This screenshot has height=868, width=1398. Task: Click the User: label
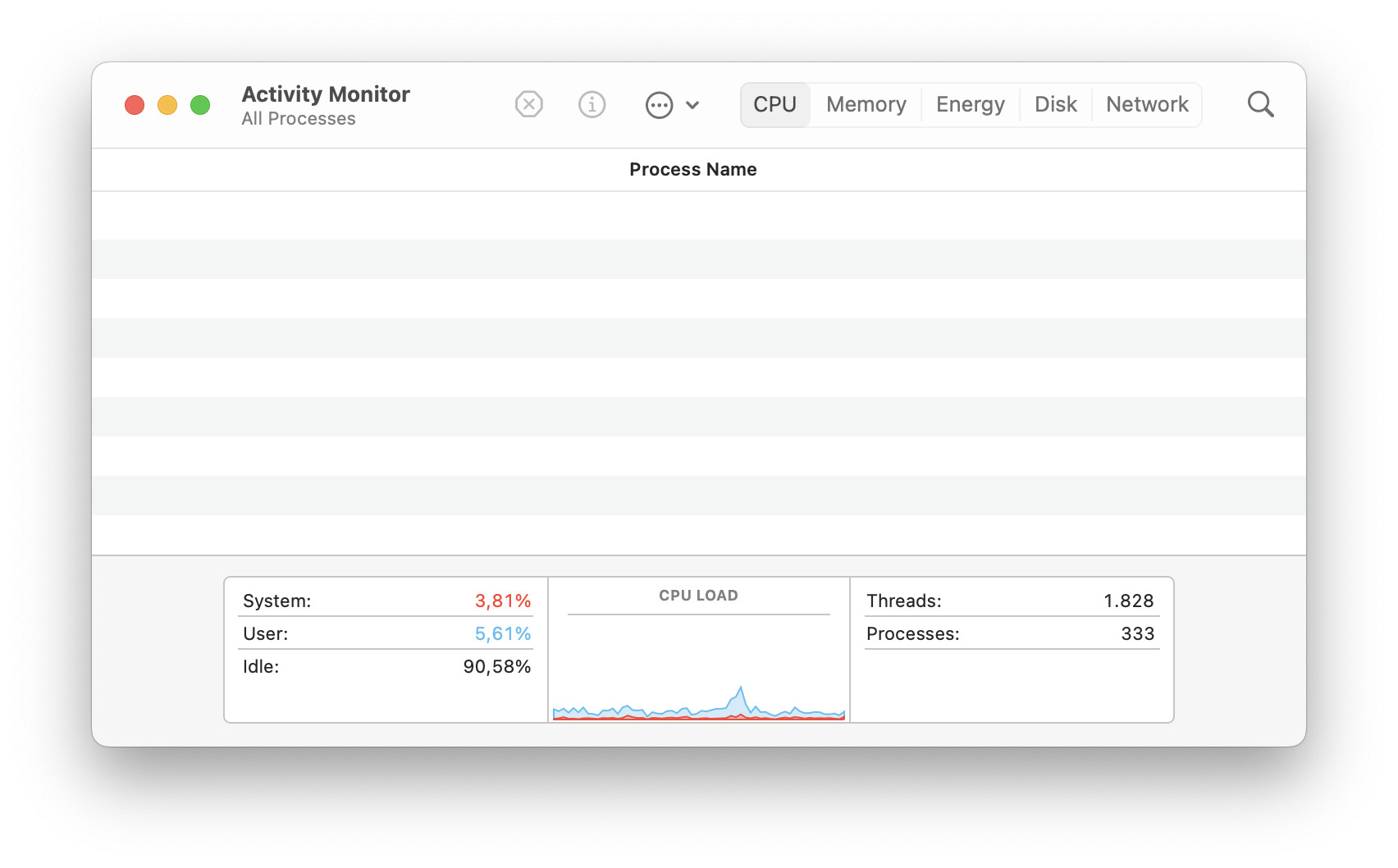[266, 633]
